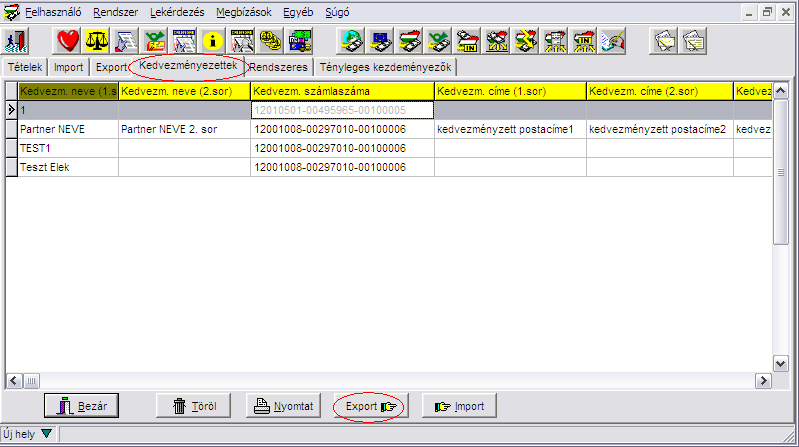Click the banknotes and cards icon
Screen dimensions: 799x447
click(300, 41)
